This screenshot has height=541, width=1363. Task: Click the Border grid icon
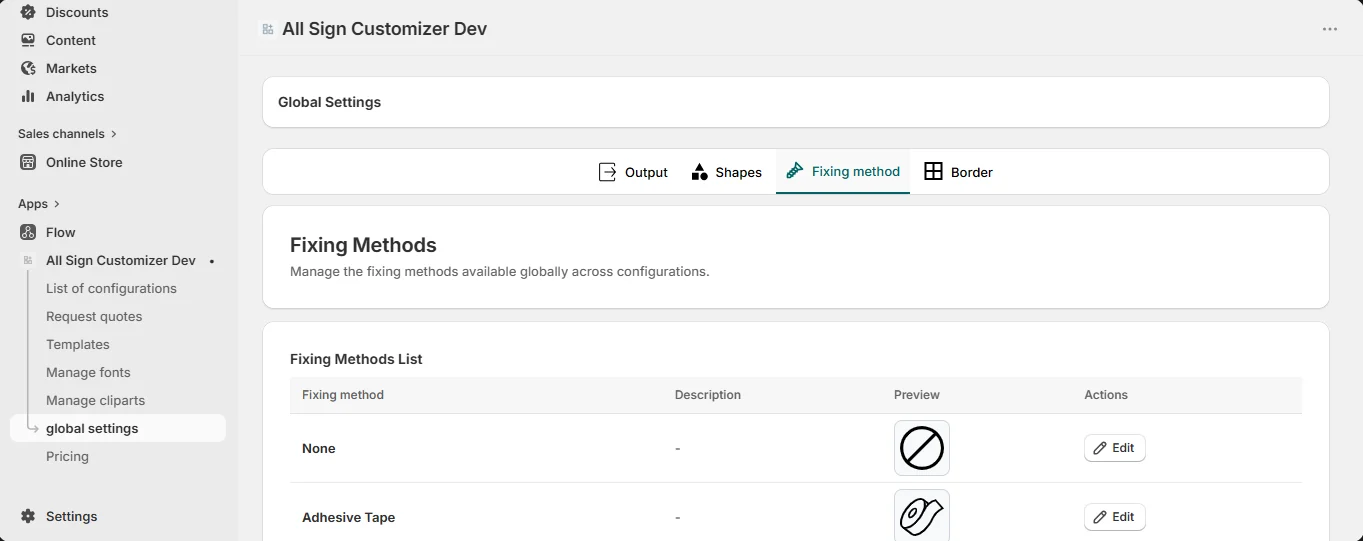click(933, 172)
